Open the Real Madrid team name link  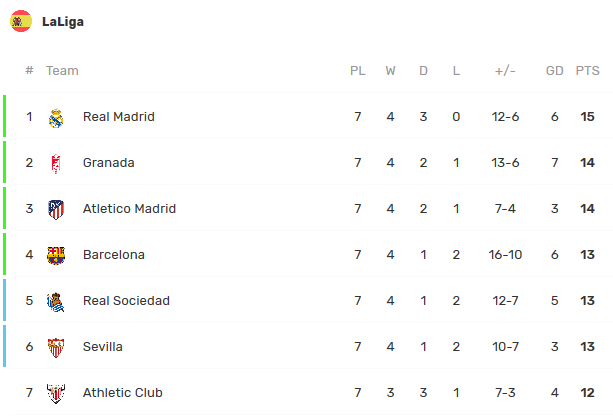click(119, 117)
